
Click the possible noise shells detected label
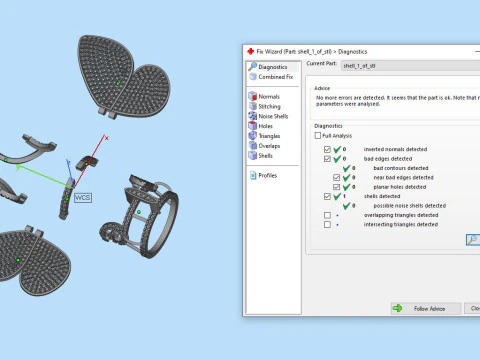(x=410, y=206)
